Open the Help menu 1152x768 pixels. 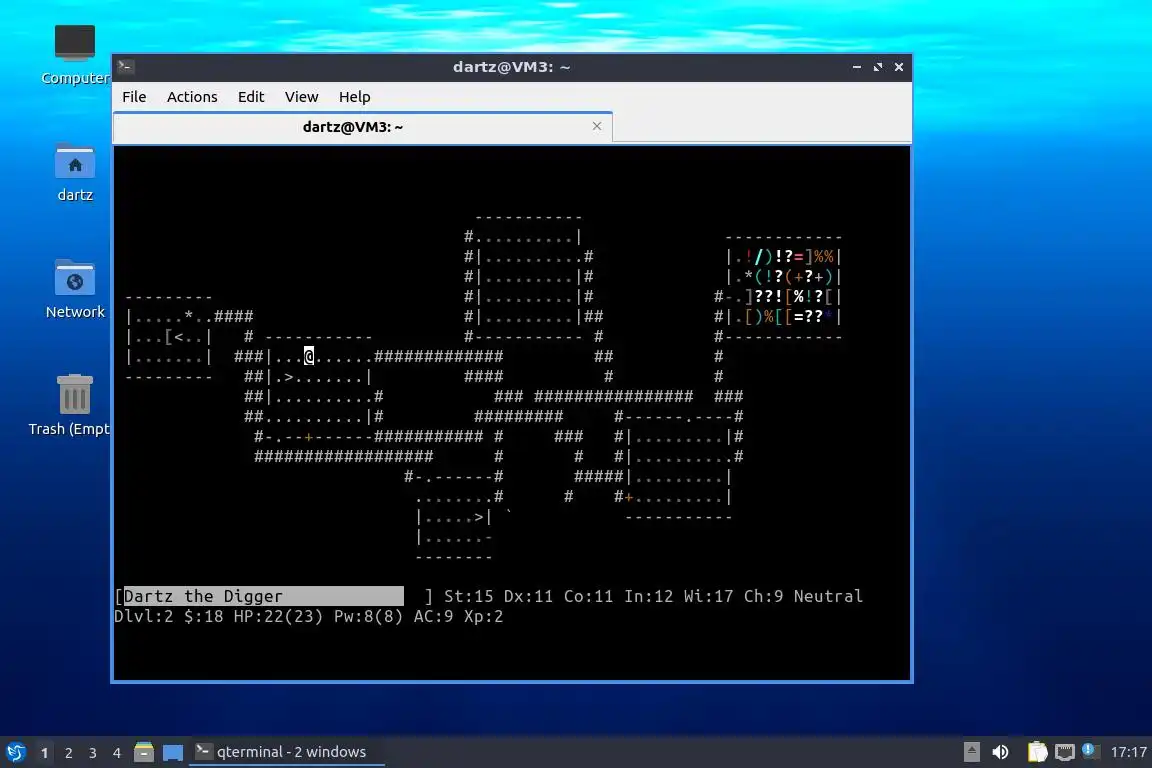click(354, 97)
